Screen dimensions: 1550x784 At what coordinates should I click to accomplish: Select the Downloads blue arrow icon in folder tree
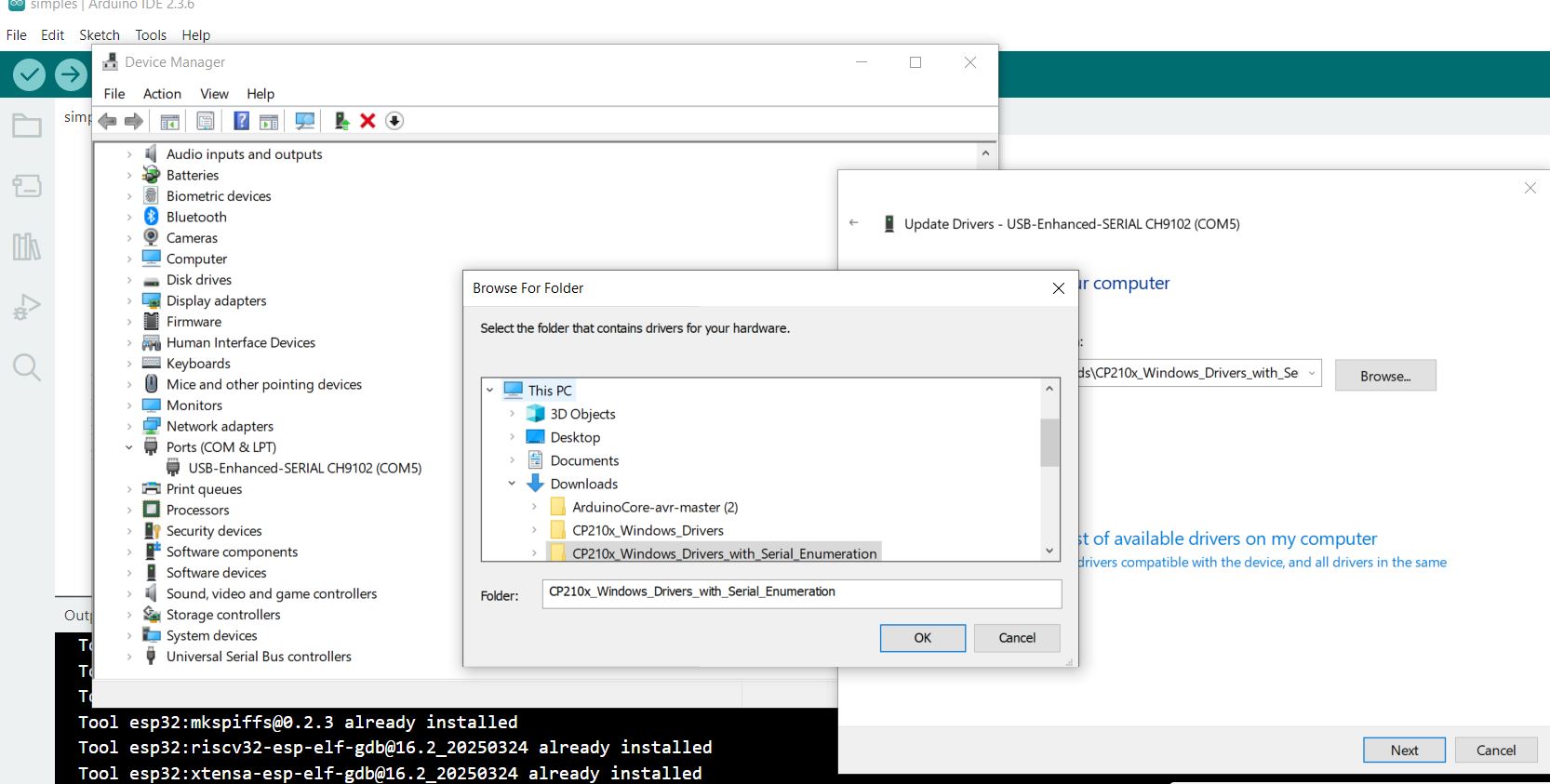click(535, 484)
